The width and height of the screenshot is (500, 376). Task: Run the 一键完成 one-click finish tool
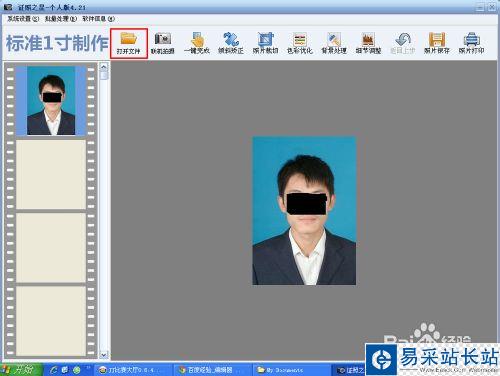click(197, 43)
